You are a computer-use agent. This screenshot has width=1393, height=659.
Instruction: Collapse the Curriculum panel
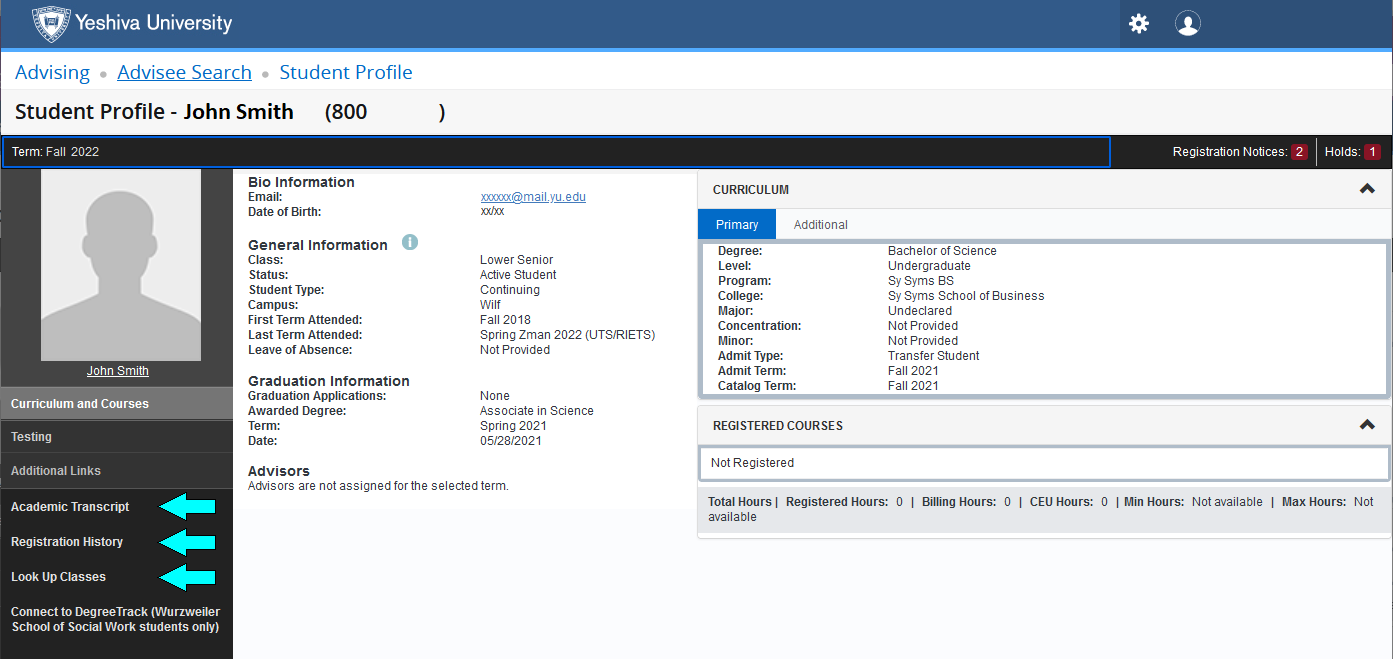[1367, 189]
